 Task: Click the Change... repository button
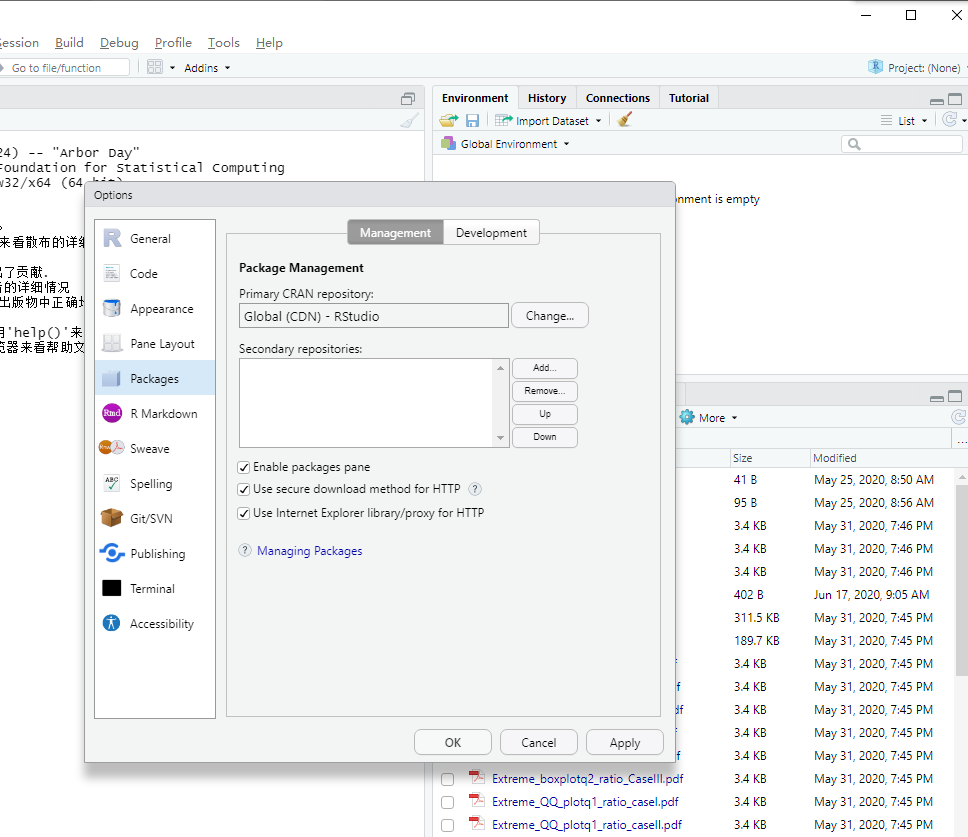click(x=550, y=316)
